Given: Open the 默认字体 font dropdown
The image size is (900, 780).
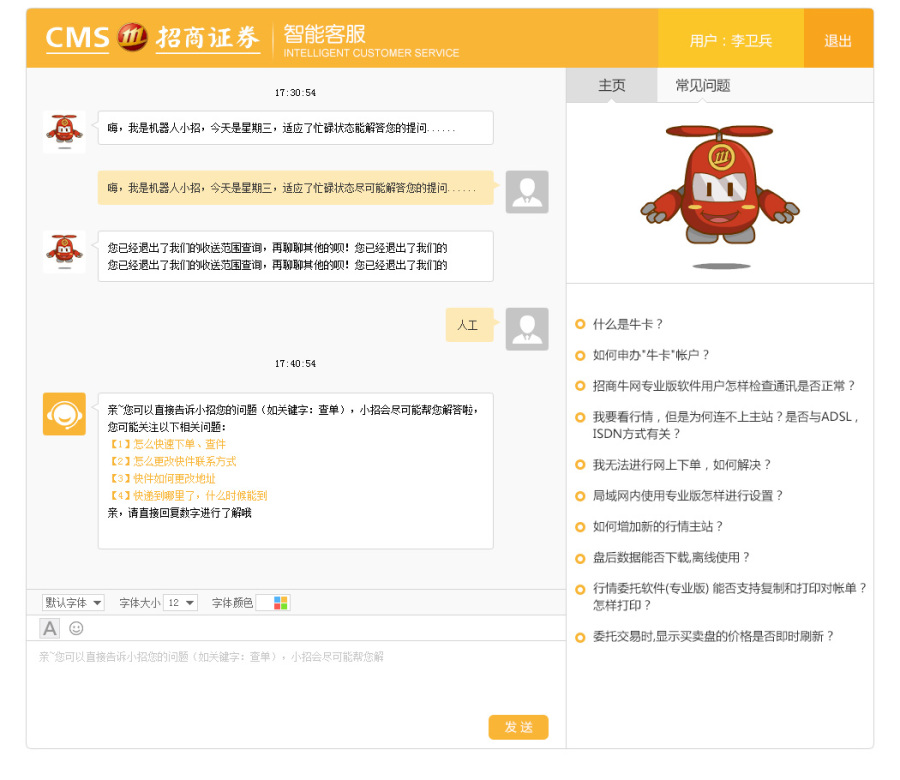Looking at the screenshot, I should (71, 603).
